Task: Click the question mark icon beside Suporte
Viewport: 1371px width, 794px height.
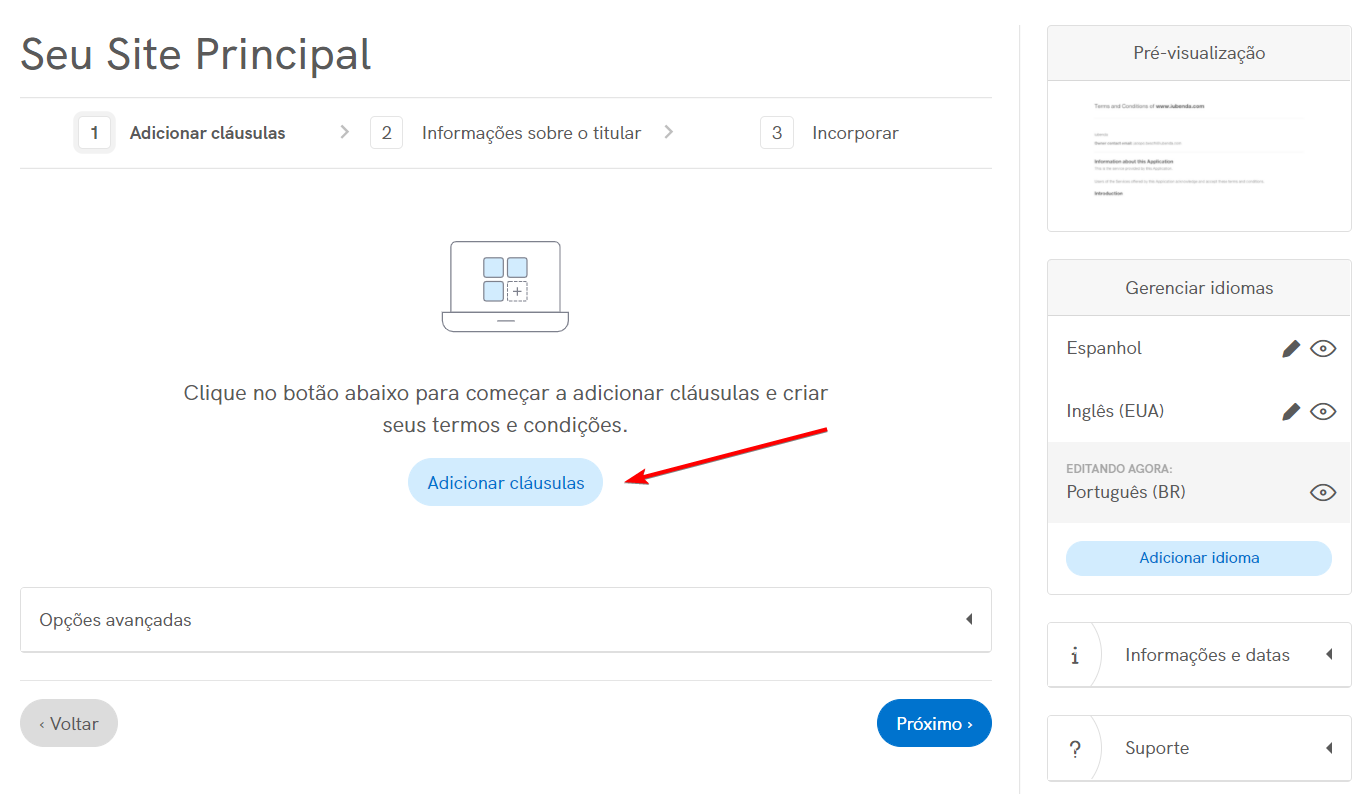Action: click(x=1075, y=749)
